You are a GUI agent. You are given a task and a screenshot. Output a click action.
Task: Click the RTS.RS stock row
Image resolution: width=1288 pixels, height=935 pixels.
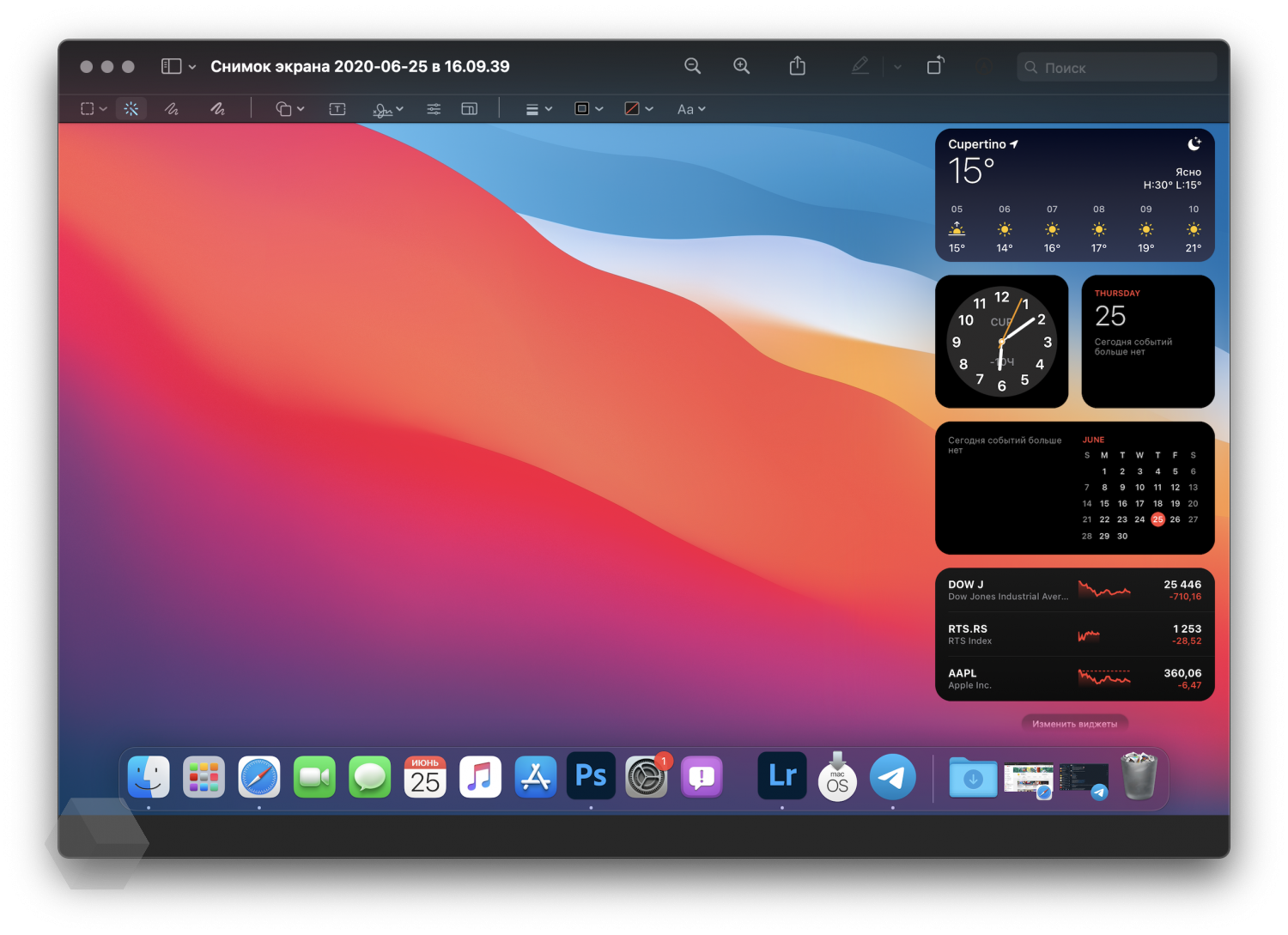coord(1075,634)
